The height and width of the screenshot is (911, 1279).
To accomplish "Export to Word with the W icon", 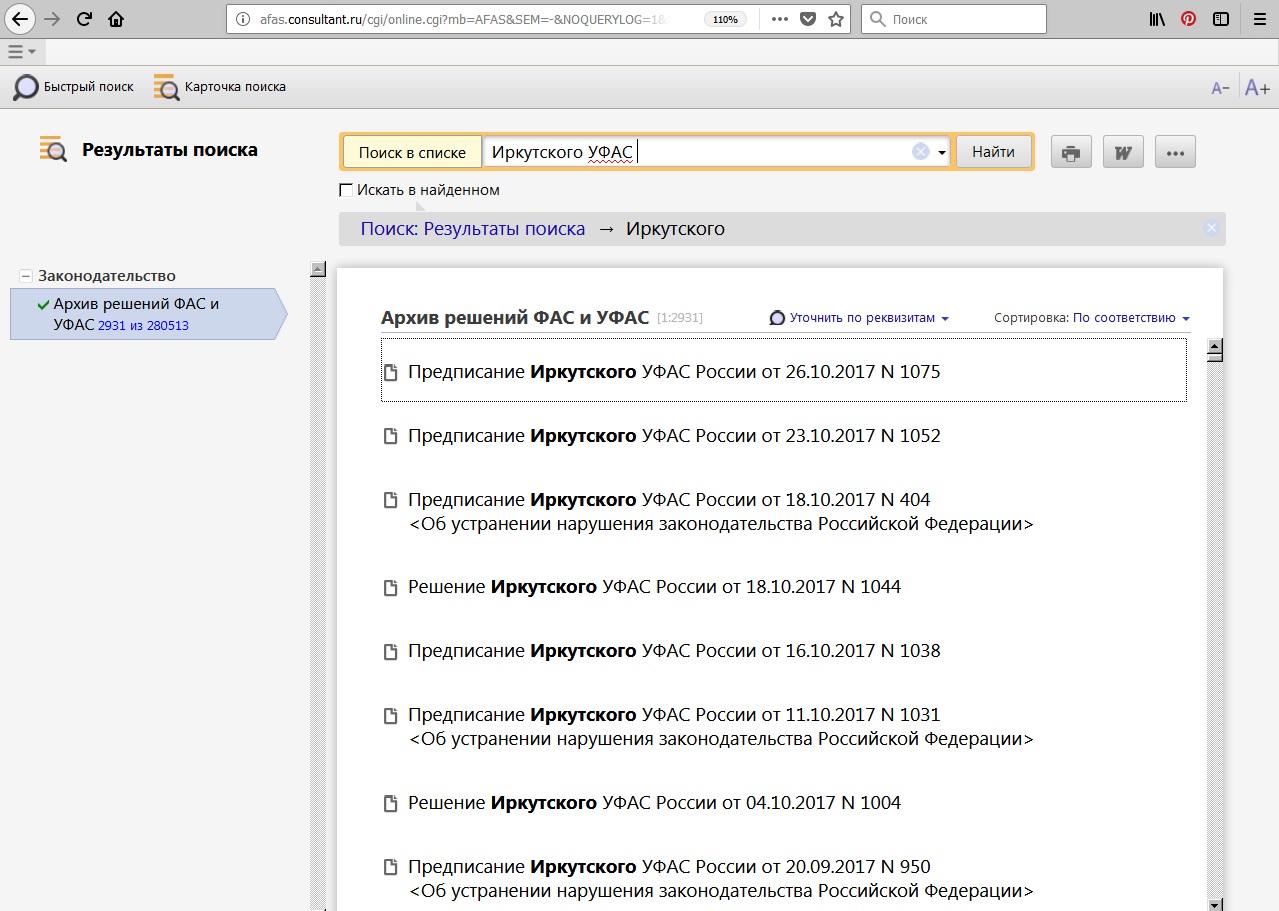I will pos(1123,153).
